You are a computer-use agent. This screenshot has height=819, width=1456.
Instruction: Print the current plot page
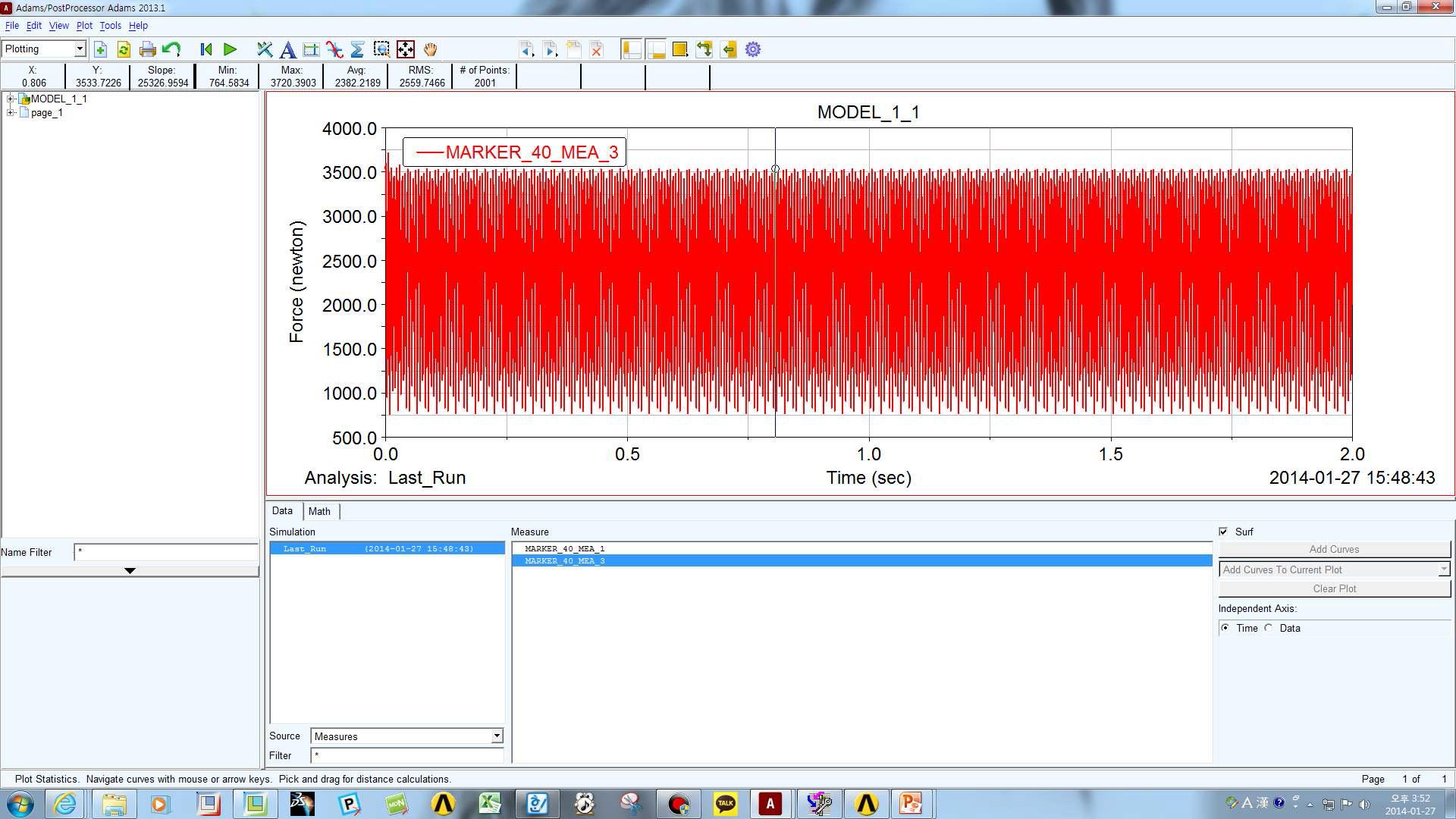click(148, 50)
